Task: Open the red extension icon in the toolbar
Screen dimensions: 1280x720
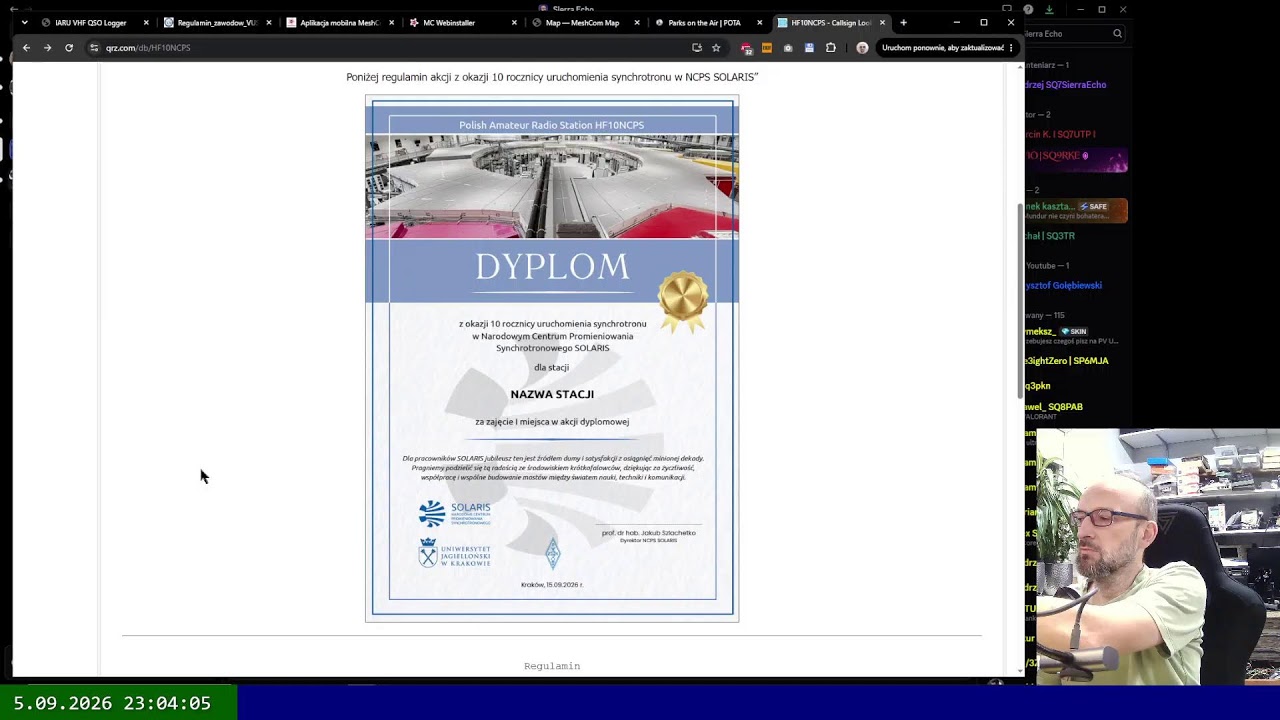Action: coord(746,48)
